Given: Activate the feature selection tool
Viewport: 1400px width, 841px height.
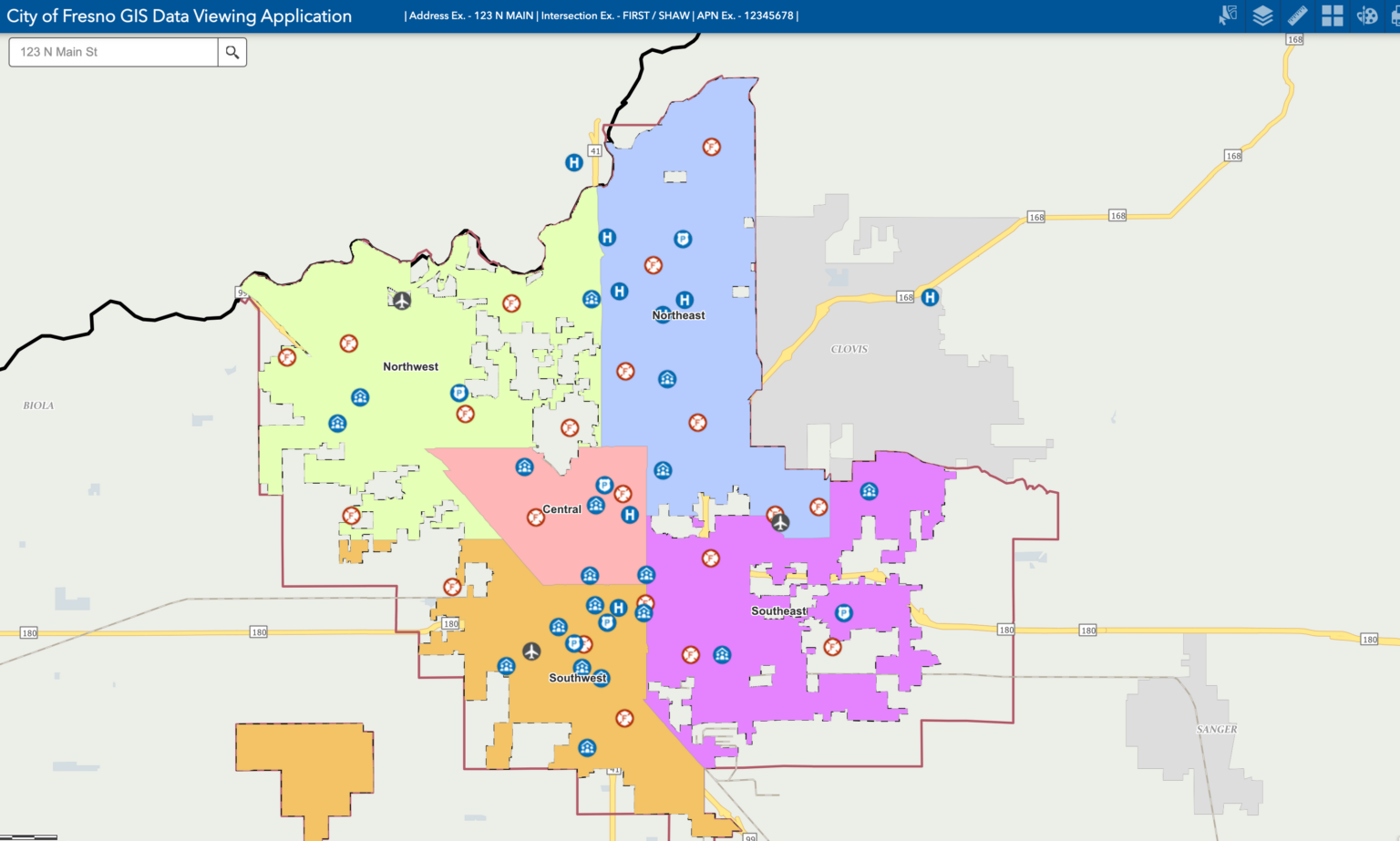Looking at the screenshot, I should click(1227, 15).
